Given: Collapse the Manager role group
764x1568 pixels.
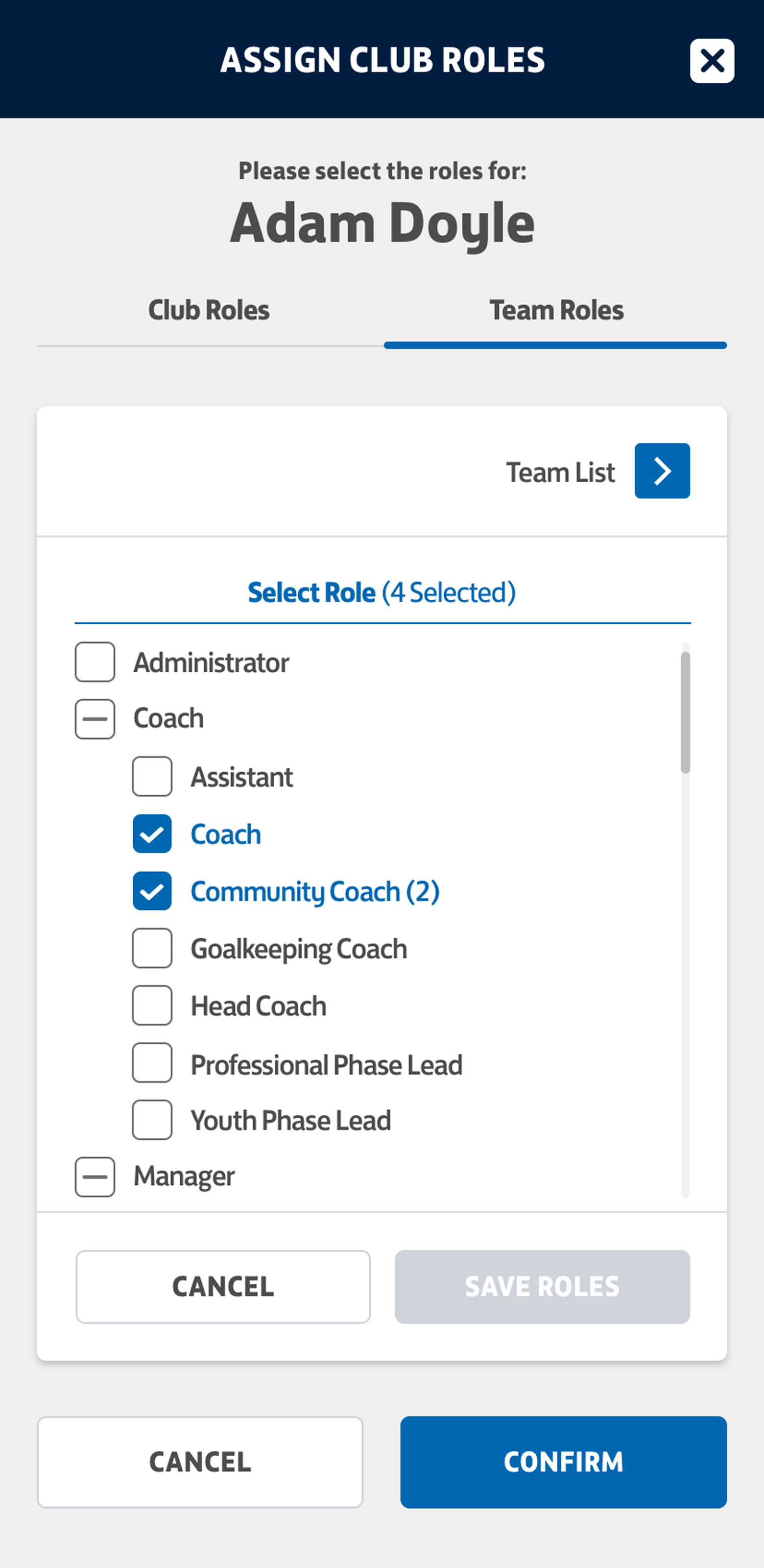Looking at the screenshot, I should 95,1176.
